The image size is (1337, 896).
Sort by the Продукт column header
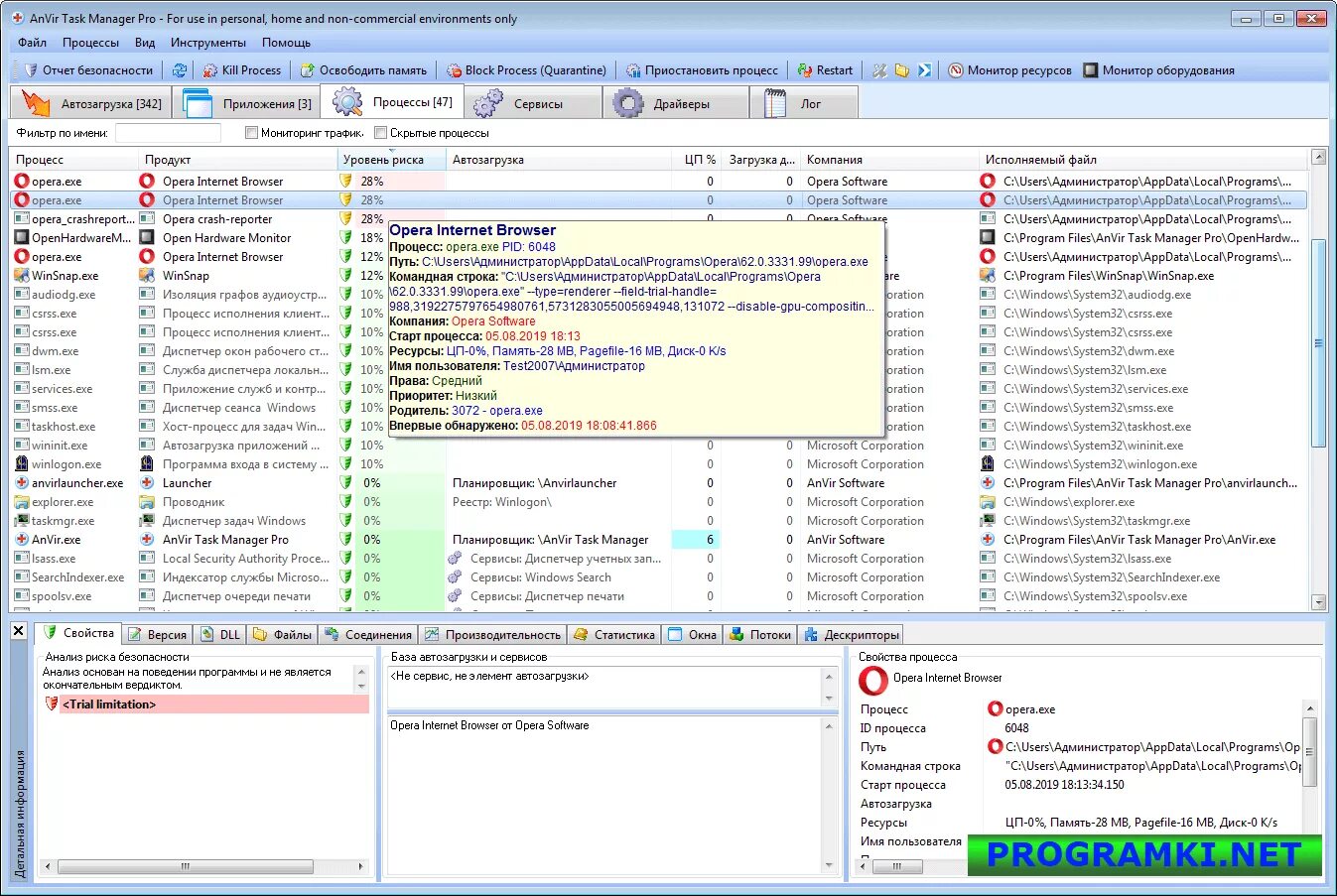tap(237, 160)
